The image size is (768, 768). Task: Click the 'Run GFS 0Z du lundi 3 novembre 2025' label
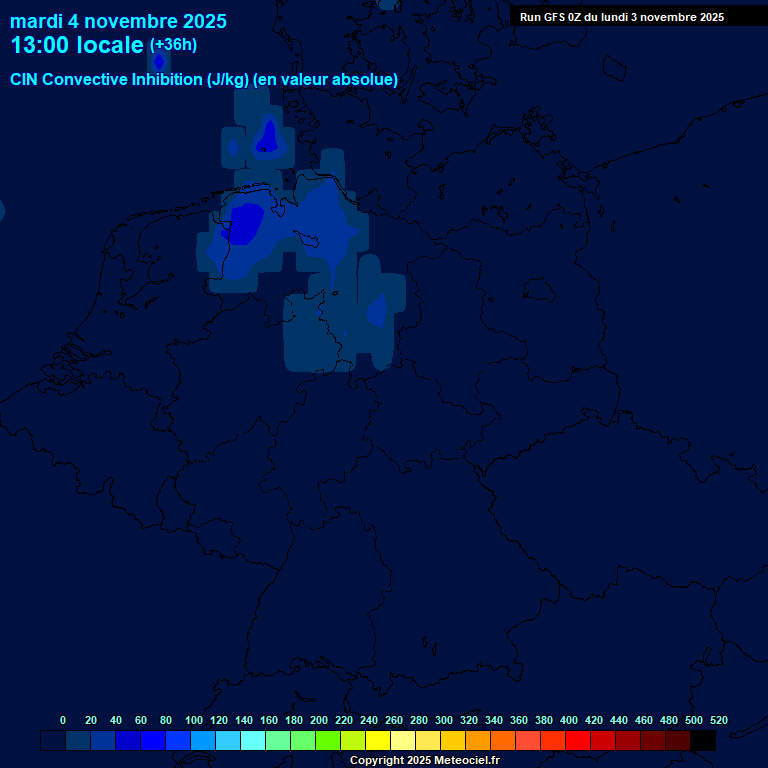[622, 17]
